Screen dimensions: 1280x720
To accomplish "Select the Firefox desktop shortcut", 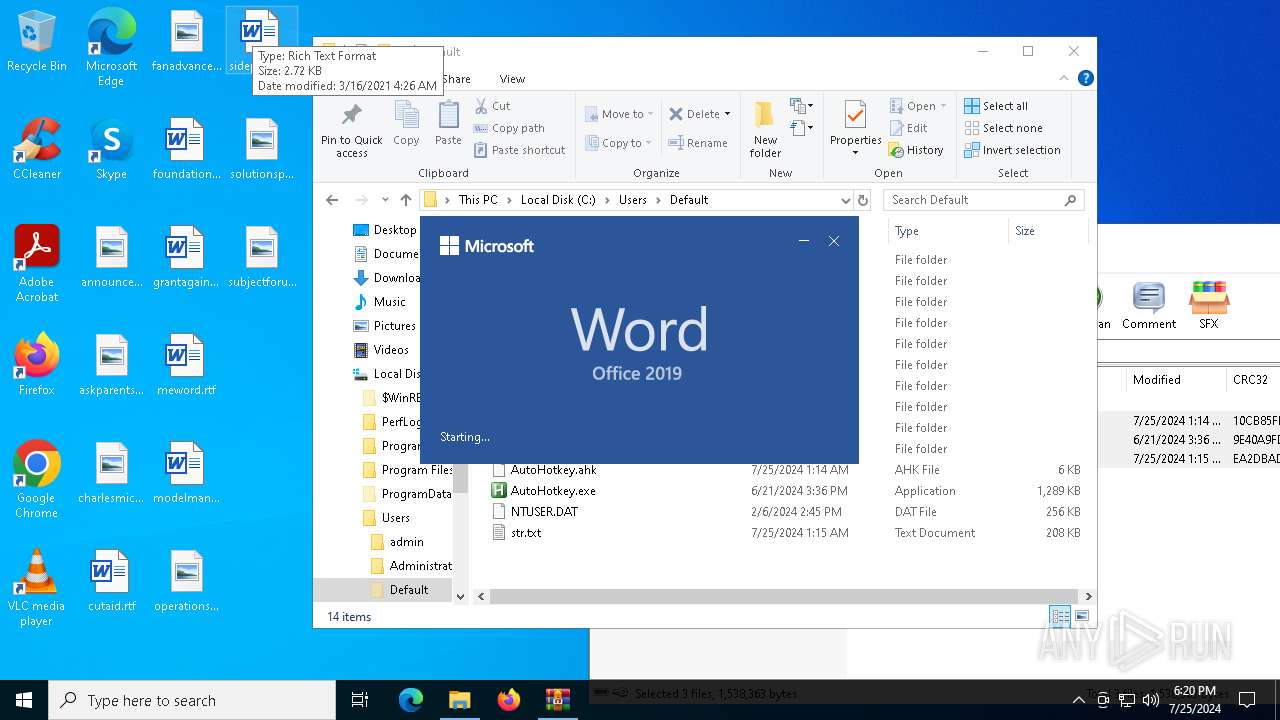I will 37,365.
